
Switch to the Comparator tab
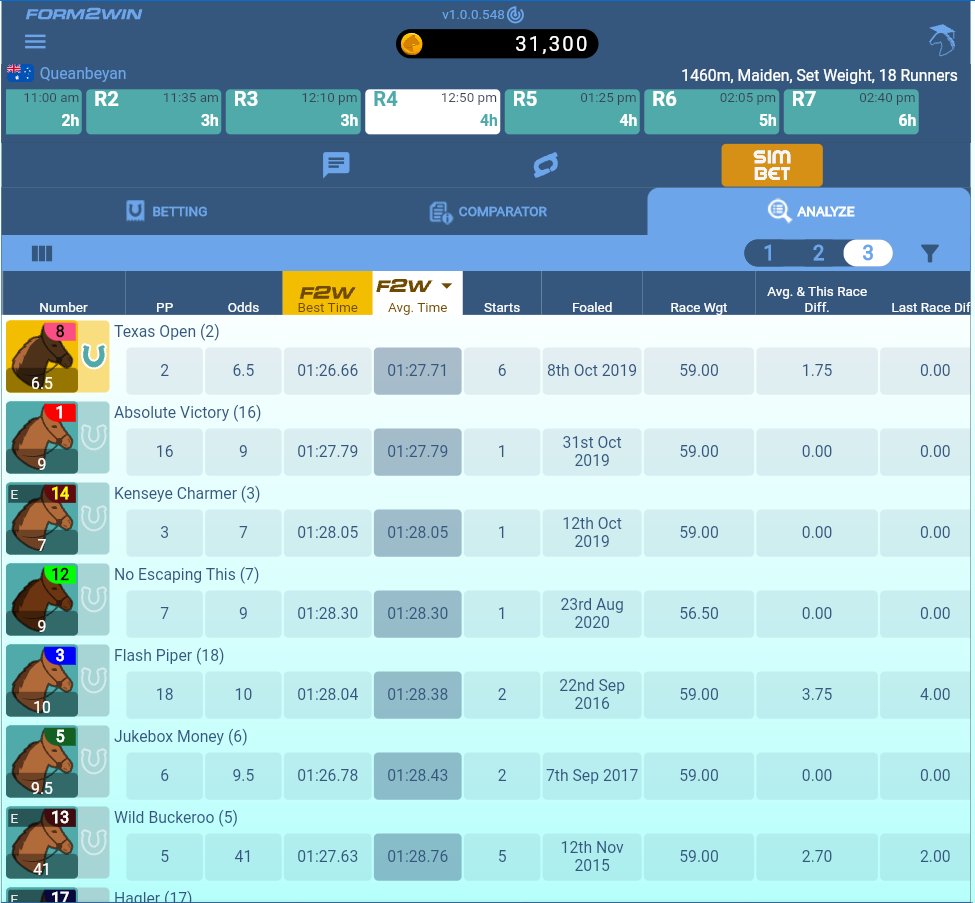pos(488,212)
